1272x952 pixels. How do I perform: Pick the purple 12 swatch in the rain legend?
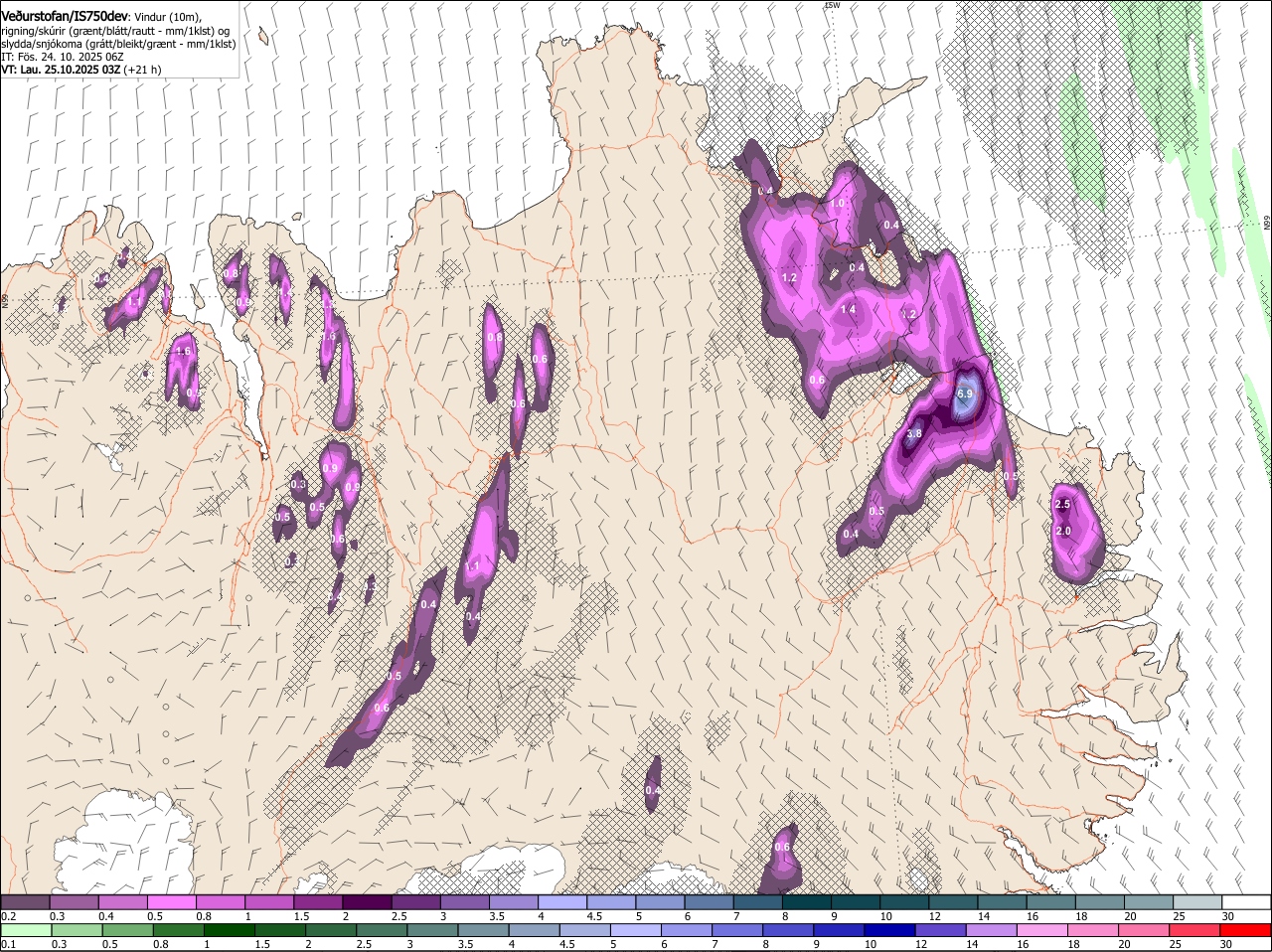pyautogui.click(x=941, y=930)
